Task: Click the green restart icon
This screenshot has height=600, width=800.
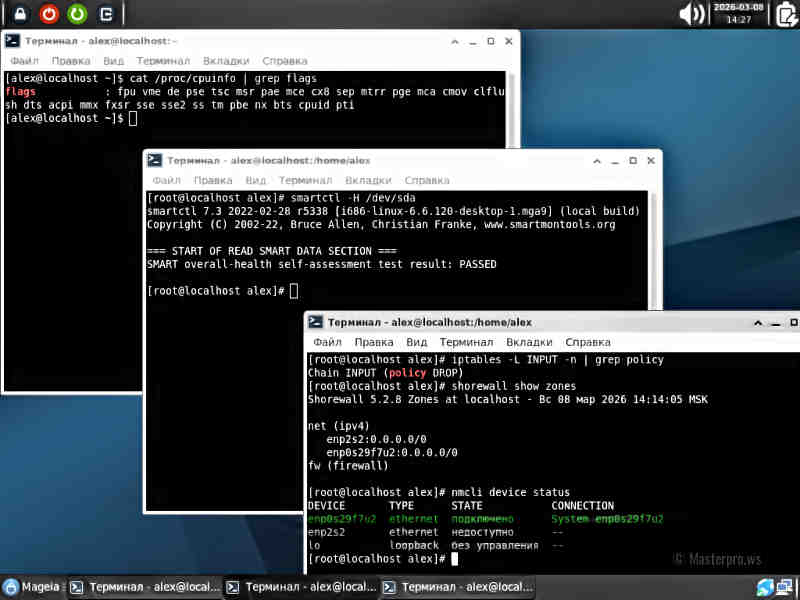Action: click(77, 13)
